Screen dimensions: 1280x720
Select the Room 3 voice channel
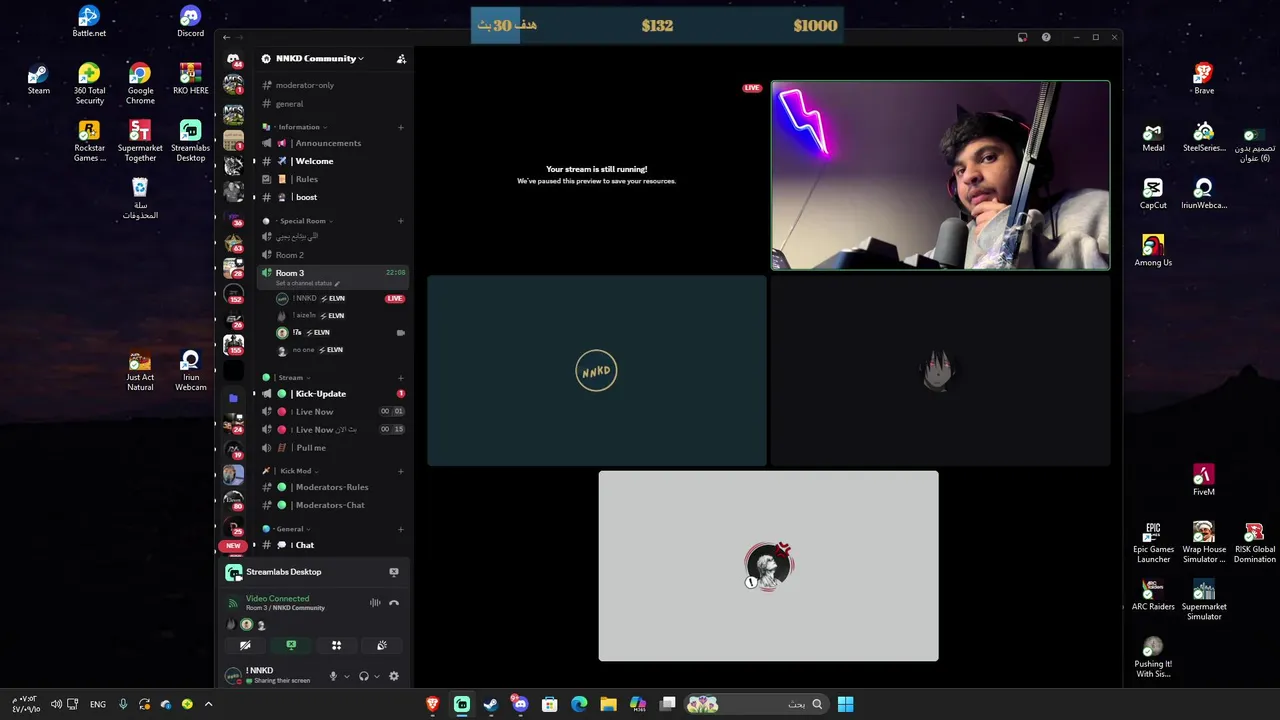pos(334,276)
